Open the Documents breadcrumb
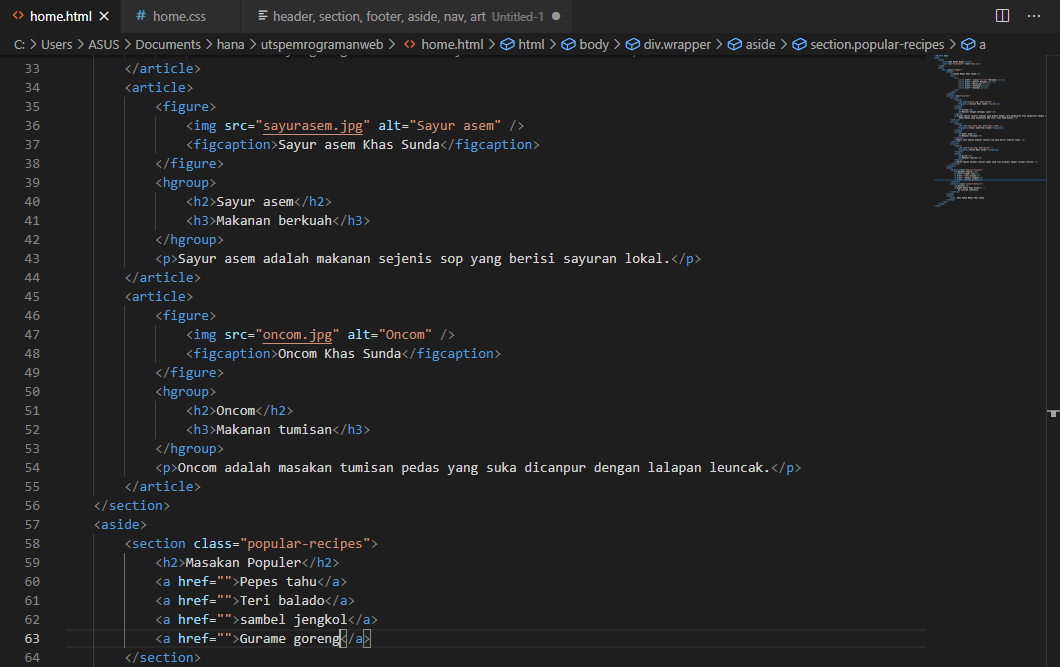This screenshot has width=1060, height=667. coord(168,45)
